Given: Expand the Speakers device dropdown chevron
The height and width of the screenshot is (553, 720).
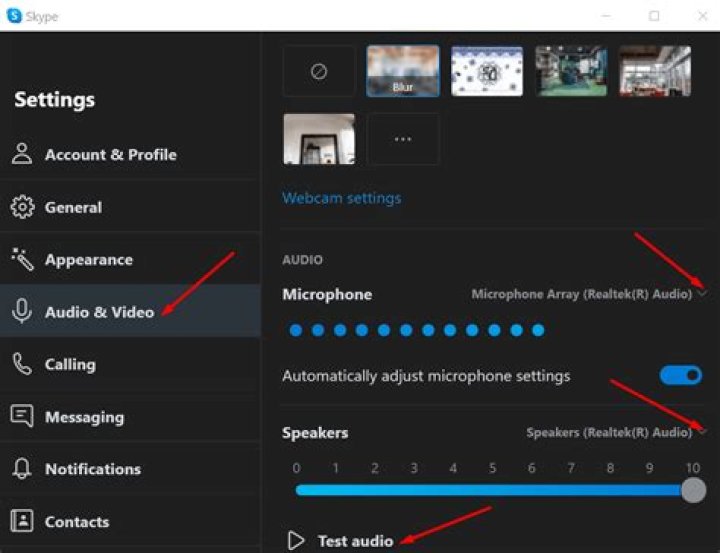Looking at the screenshot, I should point(703,432).
